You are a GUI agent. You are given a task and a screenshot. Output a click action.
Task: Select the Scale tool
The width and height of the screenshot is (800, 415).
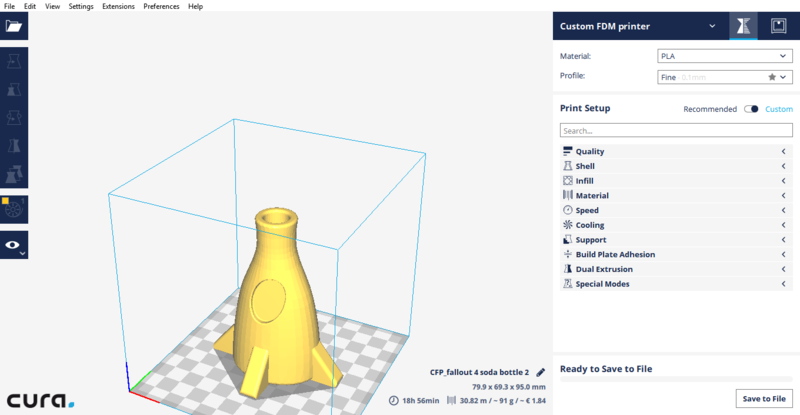click(14, 89)
